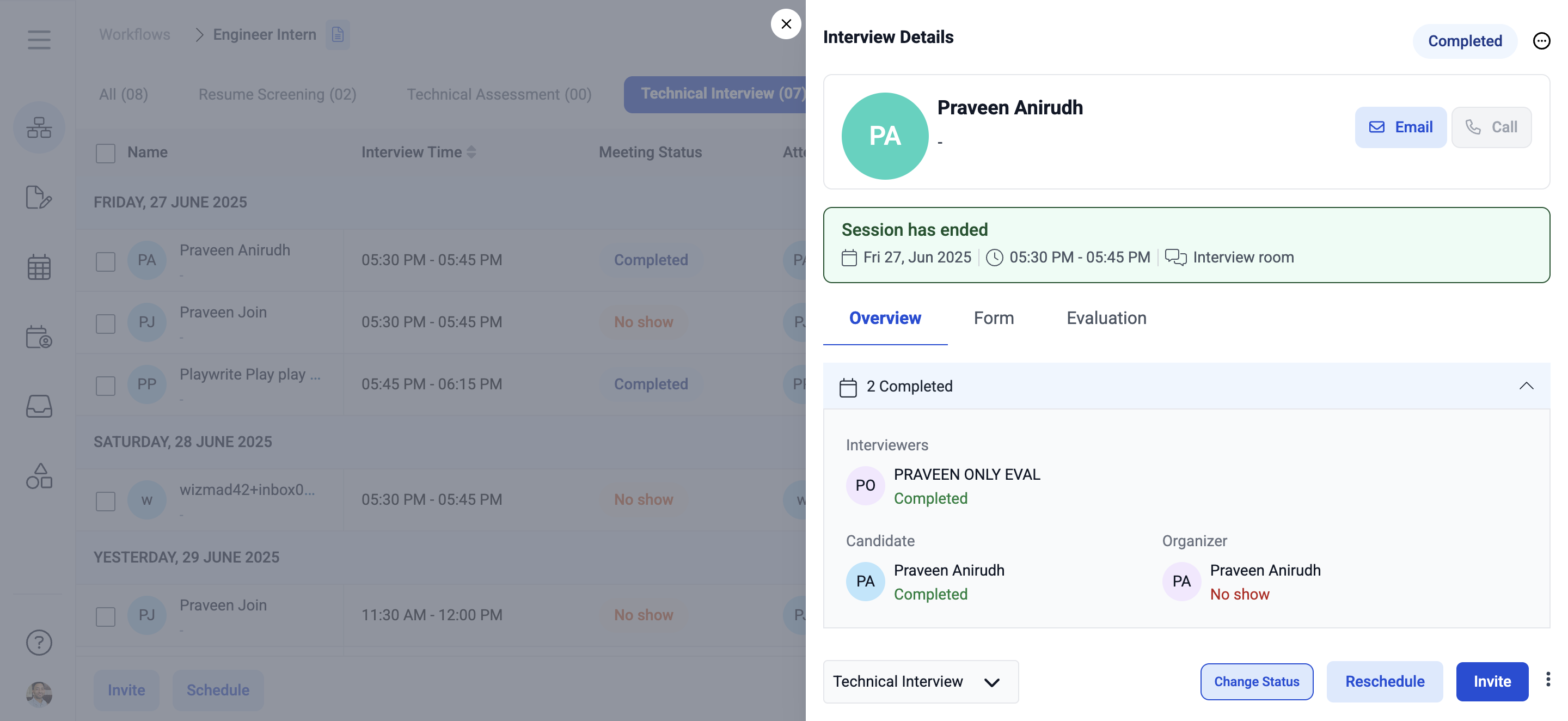The height and width of the screenshot is (721, 1568).
Task: Open the workflows hierarchy sidebar icon
Action: pyautogui.click(x=39, y=127)
